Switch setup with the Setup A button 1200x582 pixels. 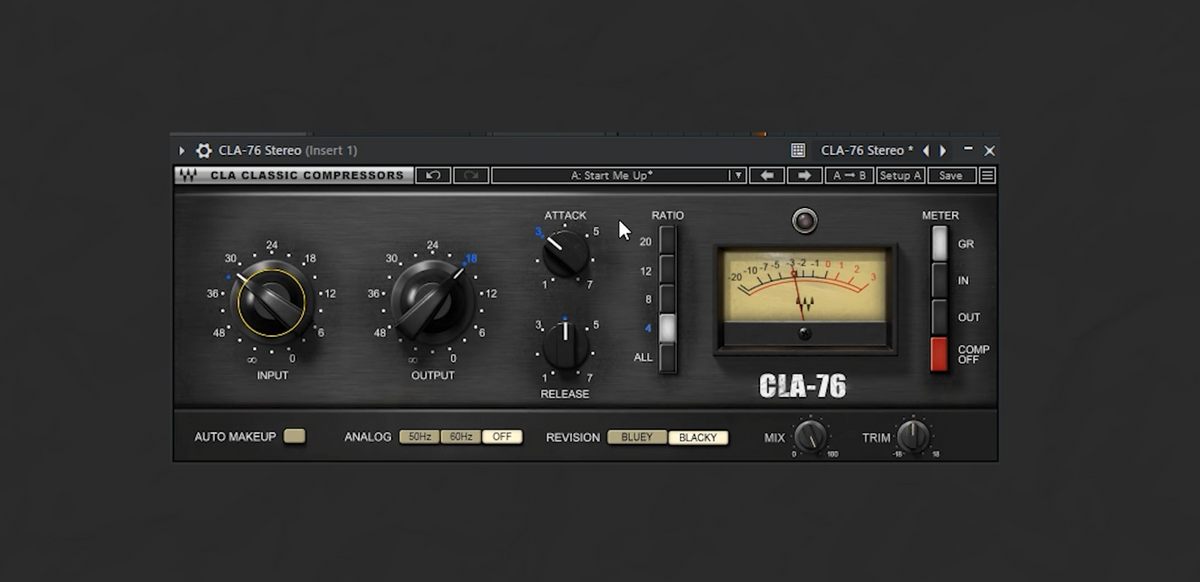click(901, 175)
